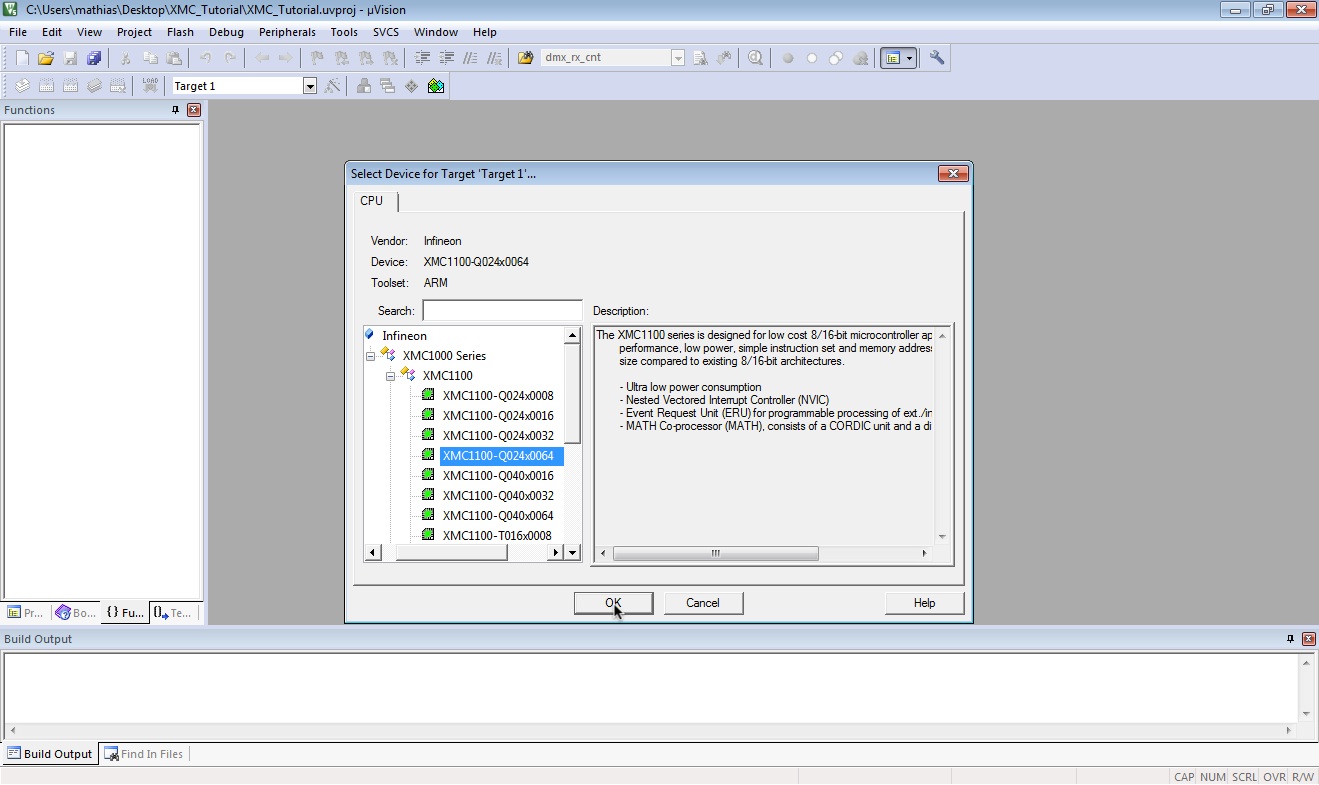Click the Navigate Backwards arrow icon

pos(262,58)
